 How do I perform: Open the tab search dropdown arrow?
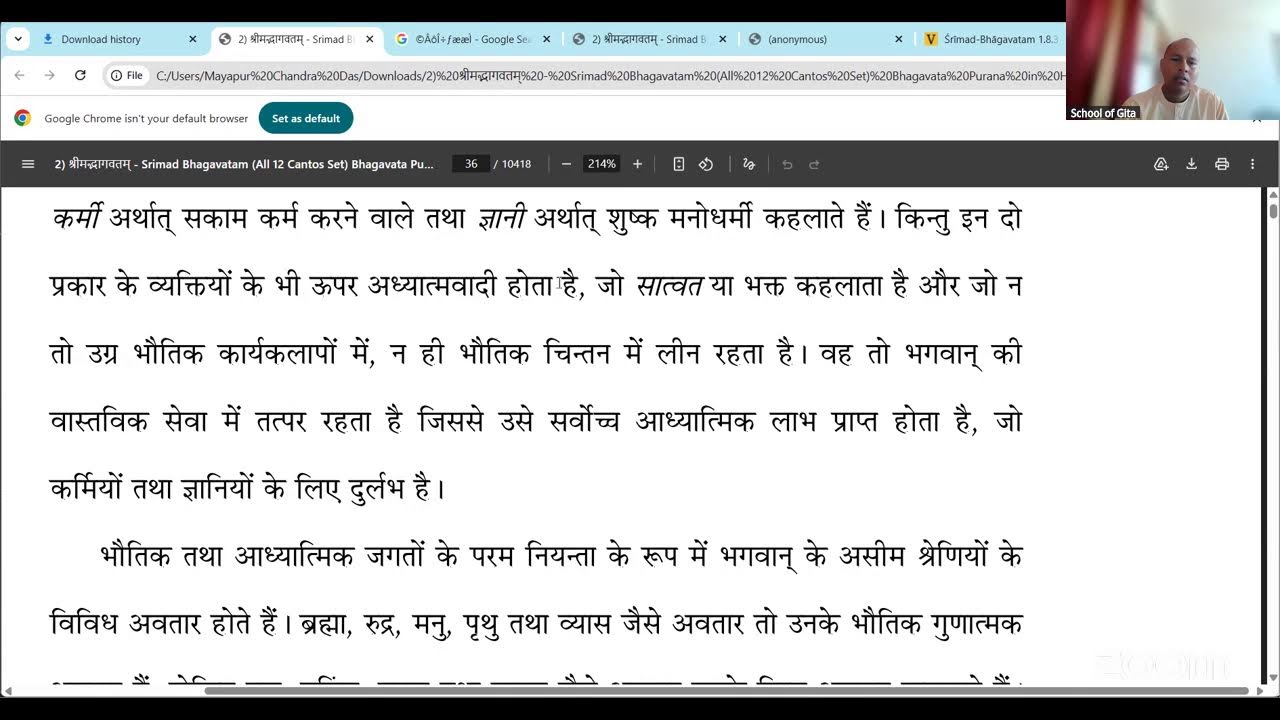(18, 39)
